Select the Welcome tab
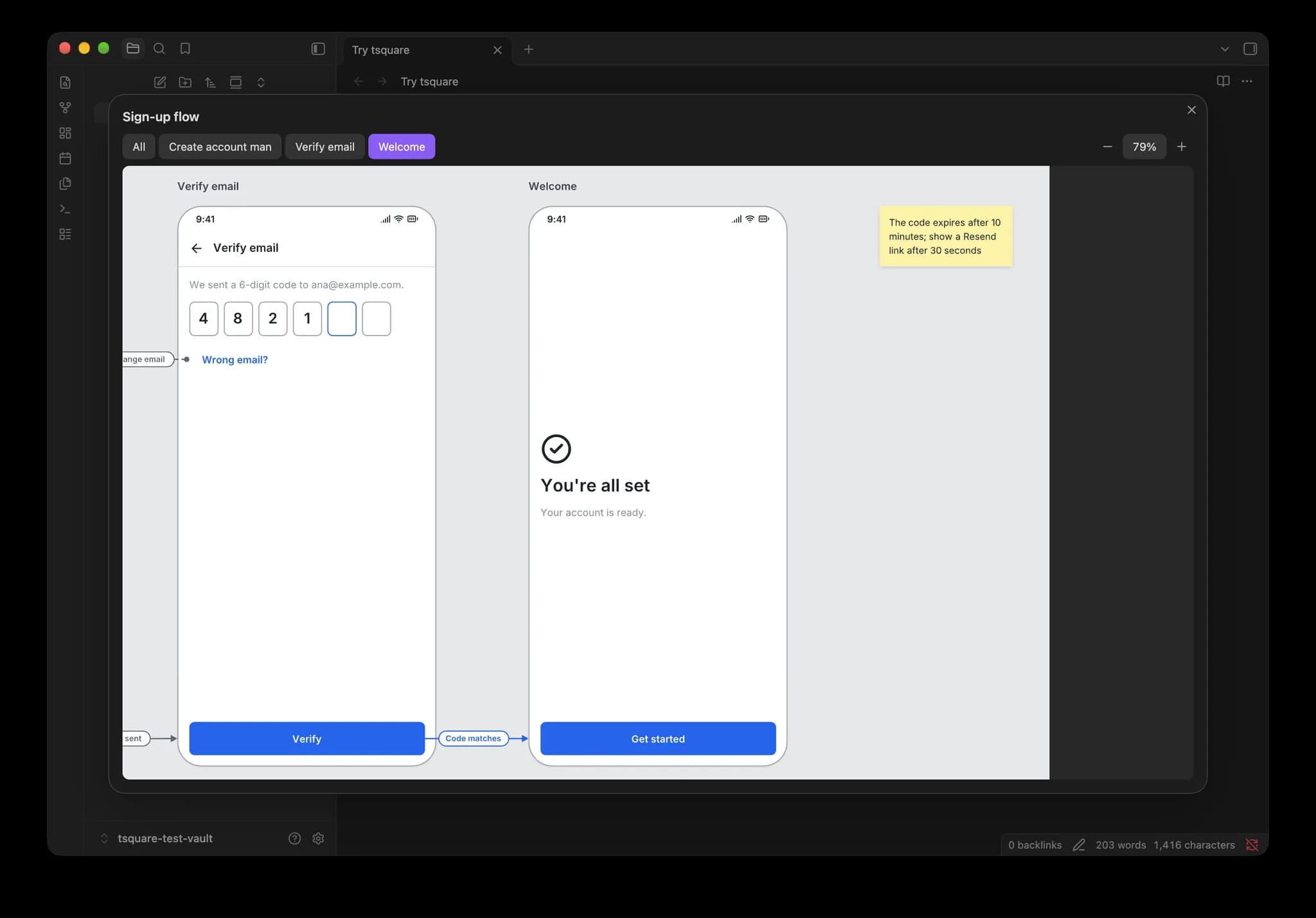Image resolution: width=1316 pixels, height=918 pixels. 402,147
